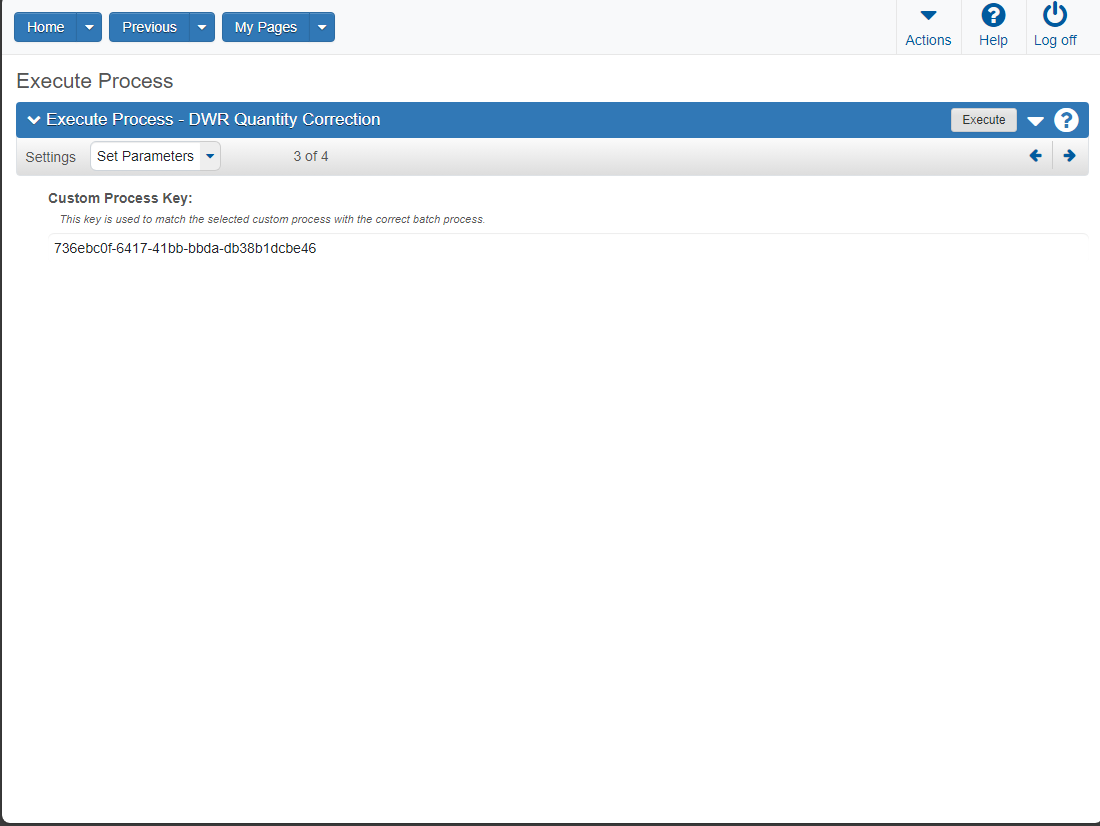Viewport: 1100px width, 826px height.
Task: Expand the Home button dropdown arrow
Action: pos(89,27)
